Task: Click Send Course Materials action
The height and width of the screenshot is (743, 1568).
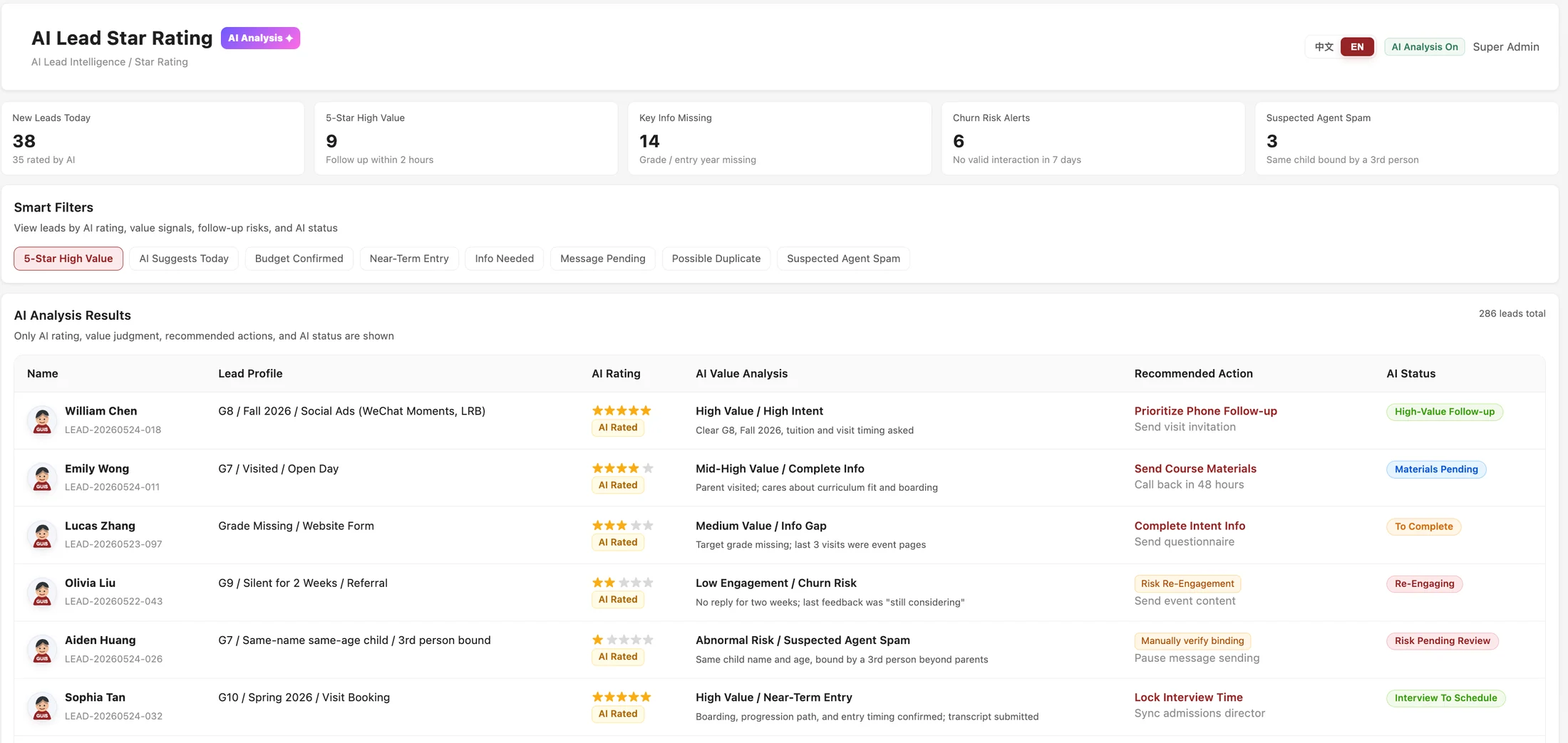Action: pyautogui.click(x=1195, y=469)
